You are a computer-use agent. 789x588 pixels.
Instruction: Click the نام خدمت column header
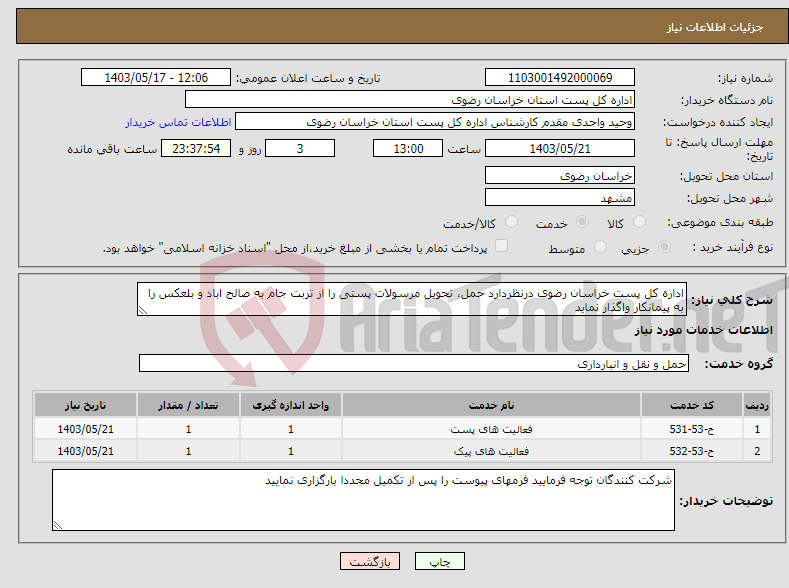click(491, 405)
